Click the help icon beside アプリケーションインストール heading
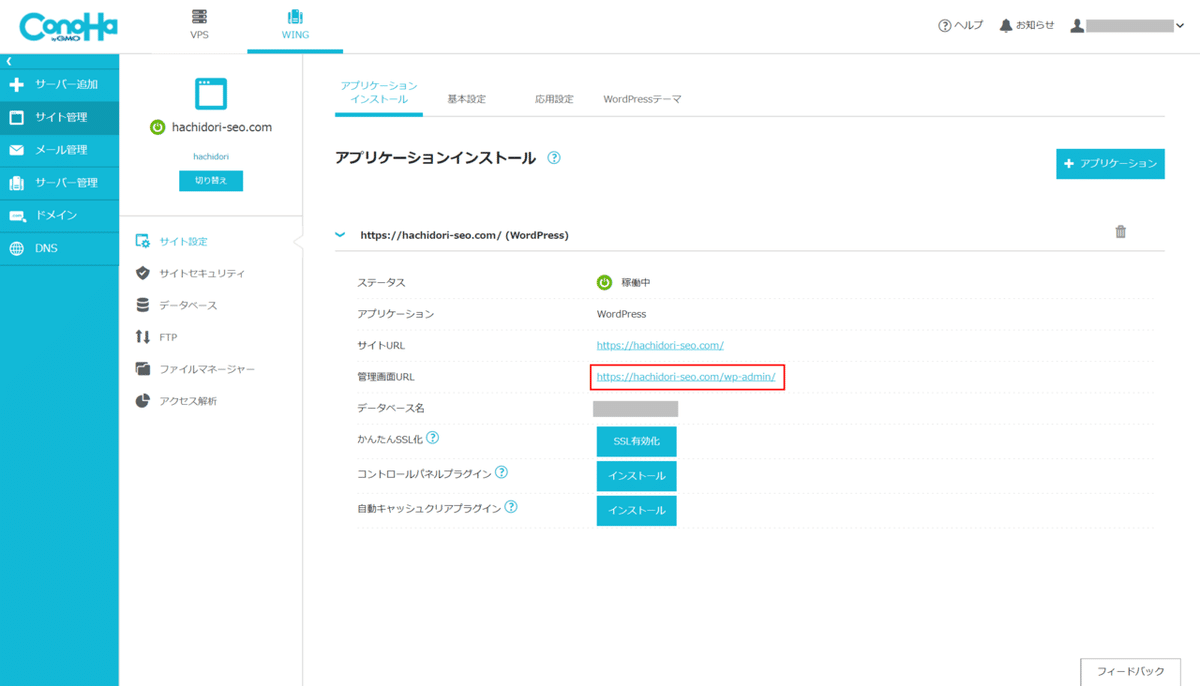 click(554, 158)
